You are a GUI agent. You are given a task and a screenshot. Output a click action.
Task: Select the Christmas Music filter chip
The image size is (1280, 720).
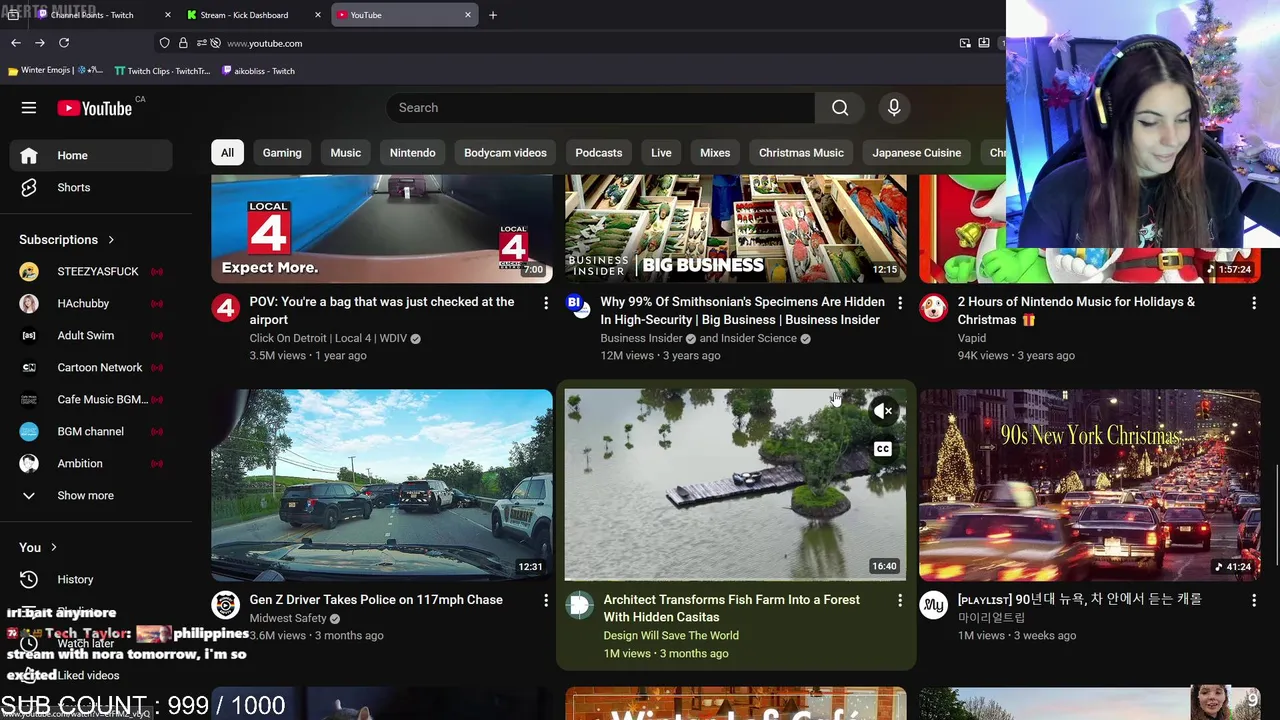click(x=801, y=153)
